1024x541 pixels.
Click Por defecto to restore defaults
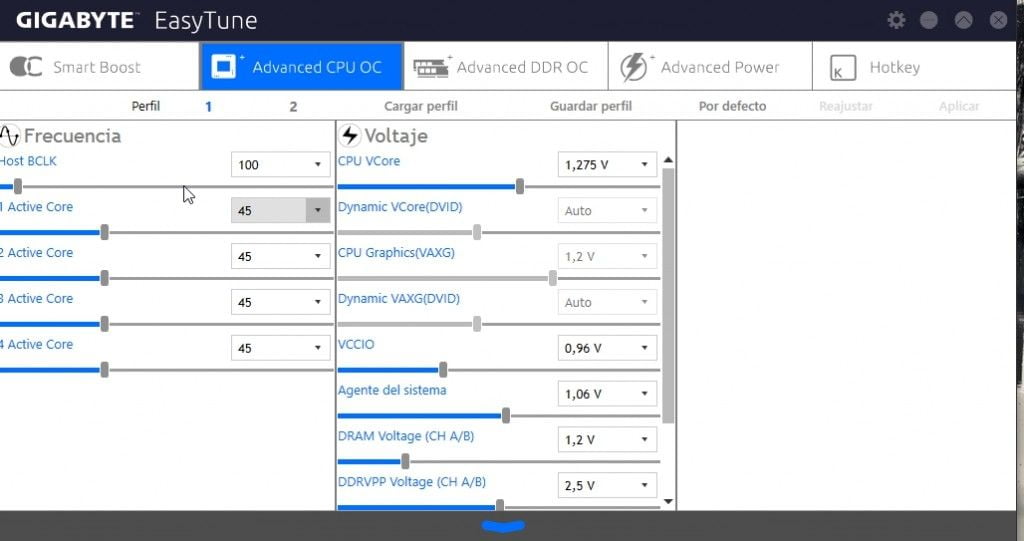tap(732, 106)
